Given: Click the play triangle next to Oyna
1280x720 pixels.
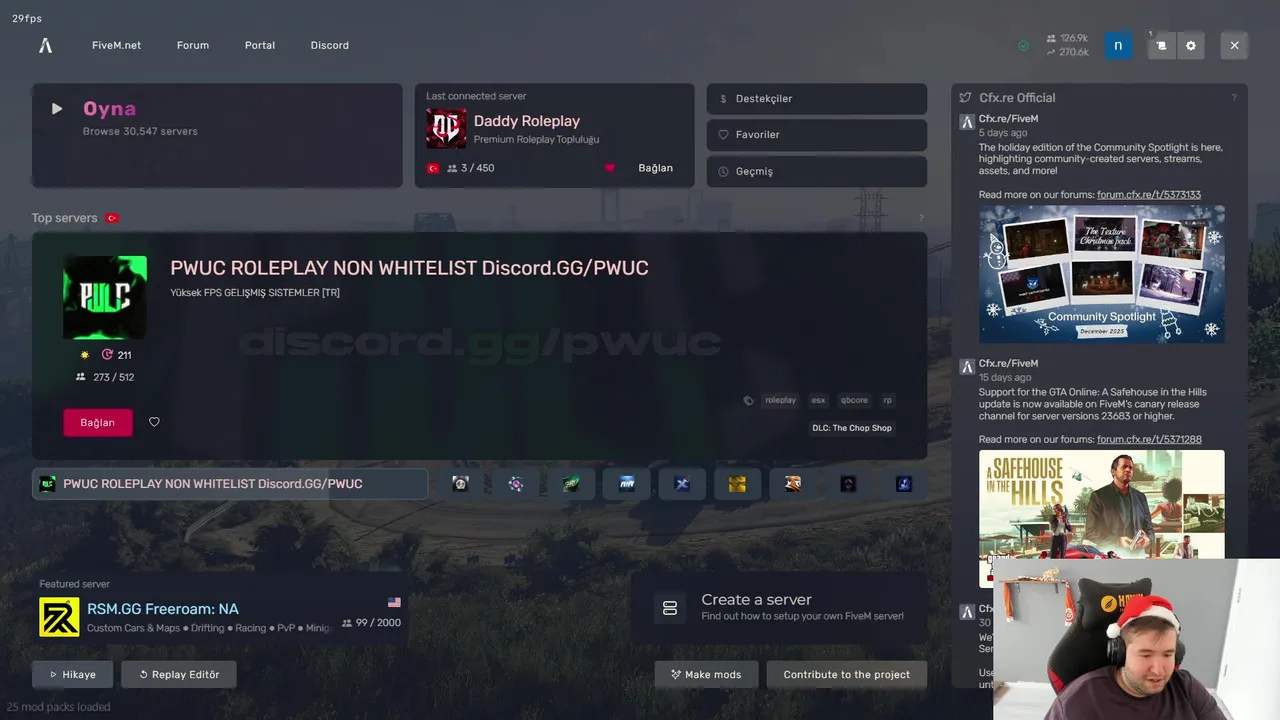Looking at the screenshot, I should tap(57, 109).
